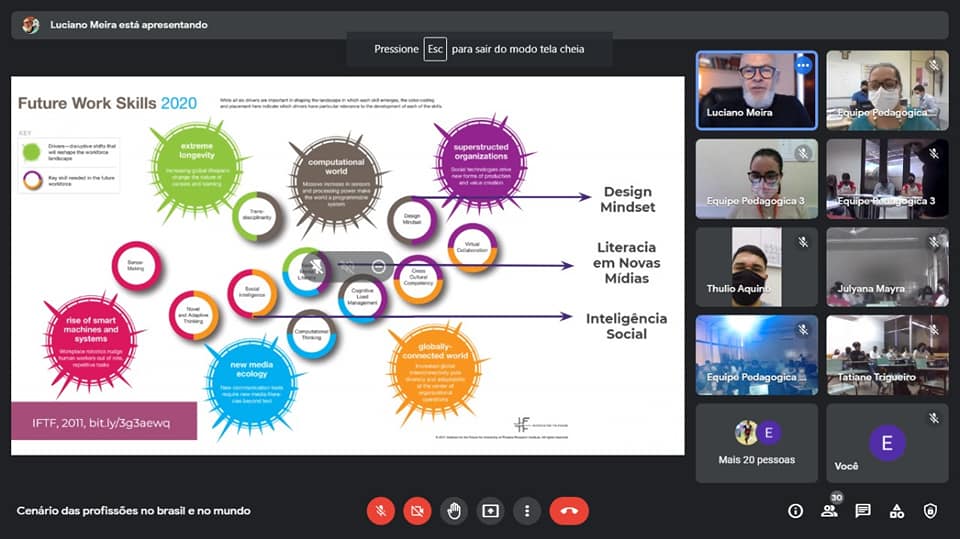Open the Mais 20 pessoas tile

click(757, 443)
